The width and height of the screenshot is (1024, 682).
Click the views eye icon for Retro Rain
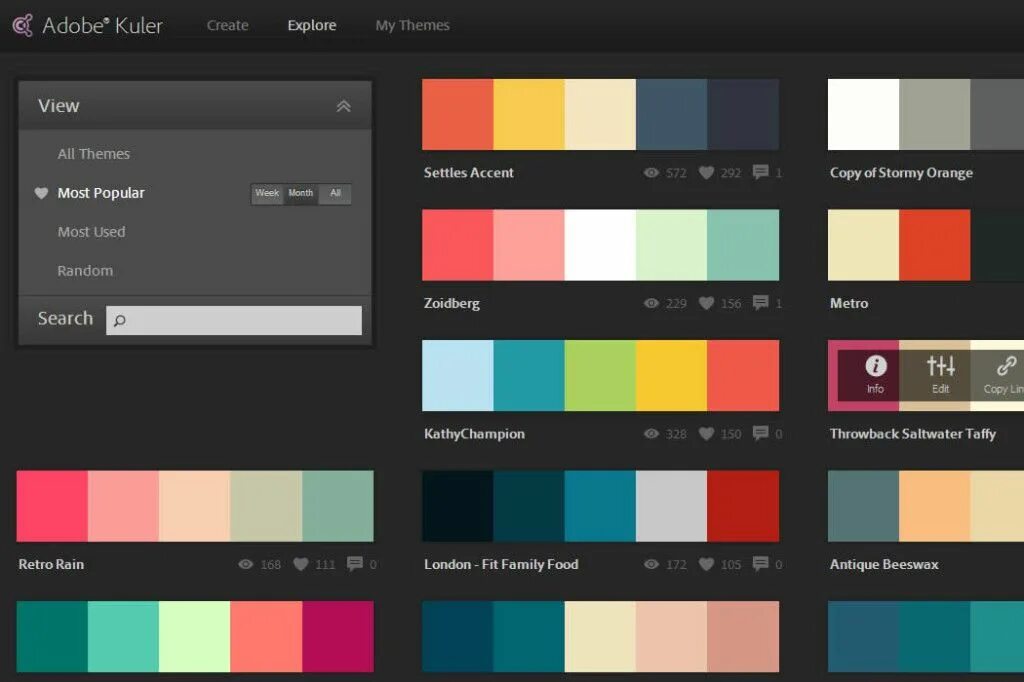pos(246,564)
